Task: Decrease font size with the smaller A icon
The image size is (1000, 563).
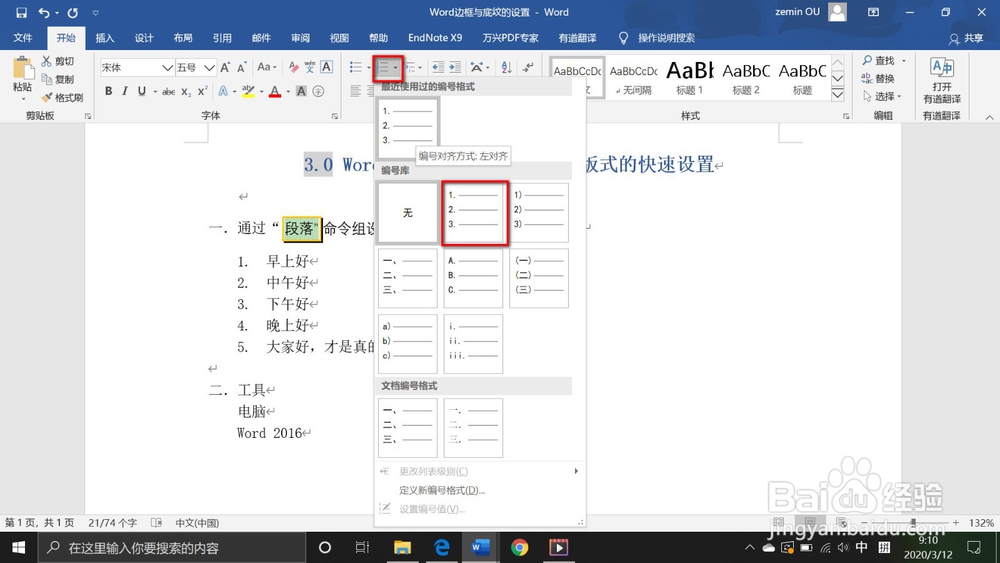Action: [242, 68]
